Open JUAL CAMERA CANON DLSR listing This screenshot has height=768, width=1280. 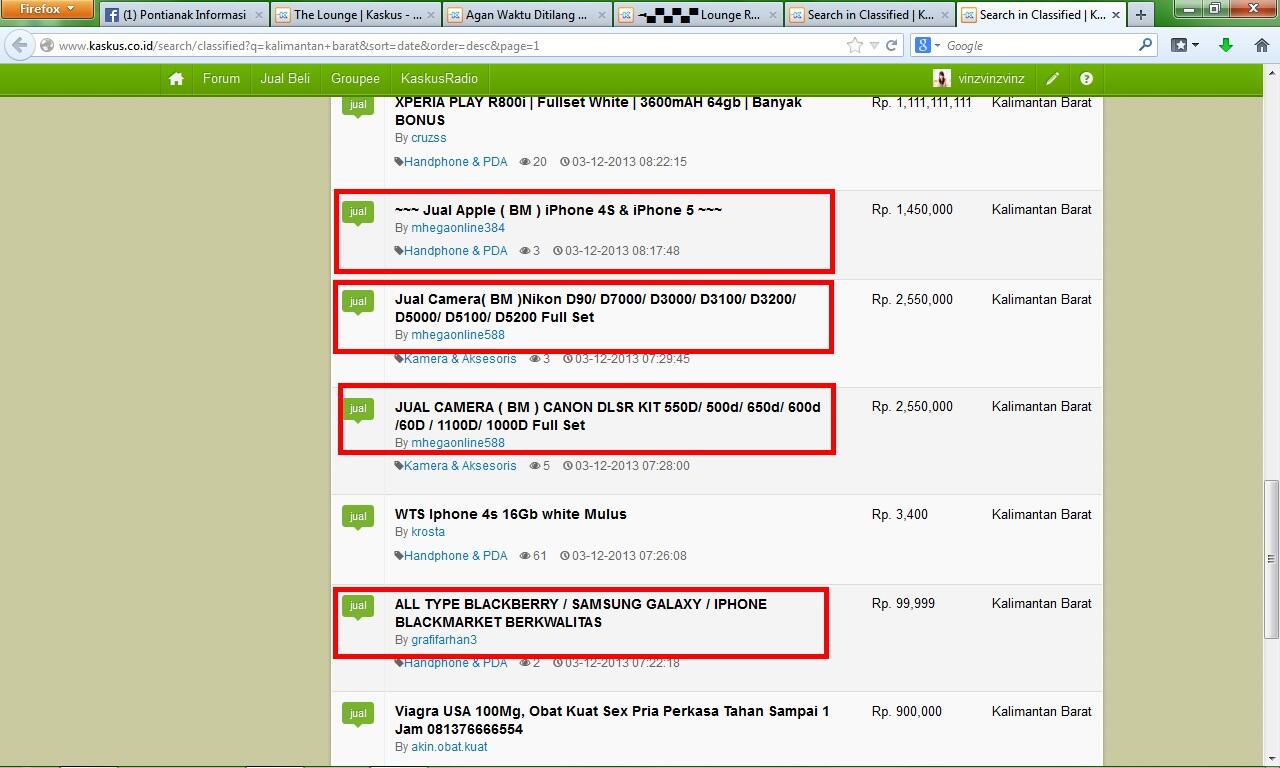[607, 416]
